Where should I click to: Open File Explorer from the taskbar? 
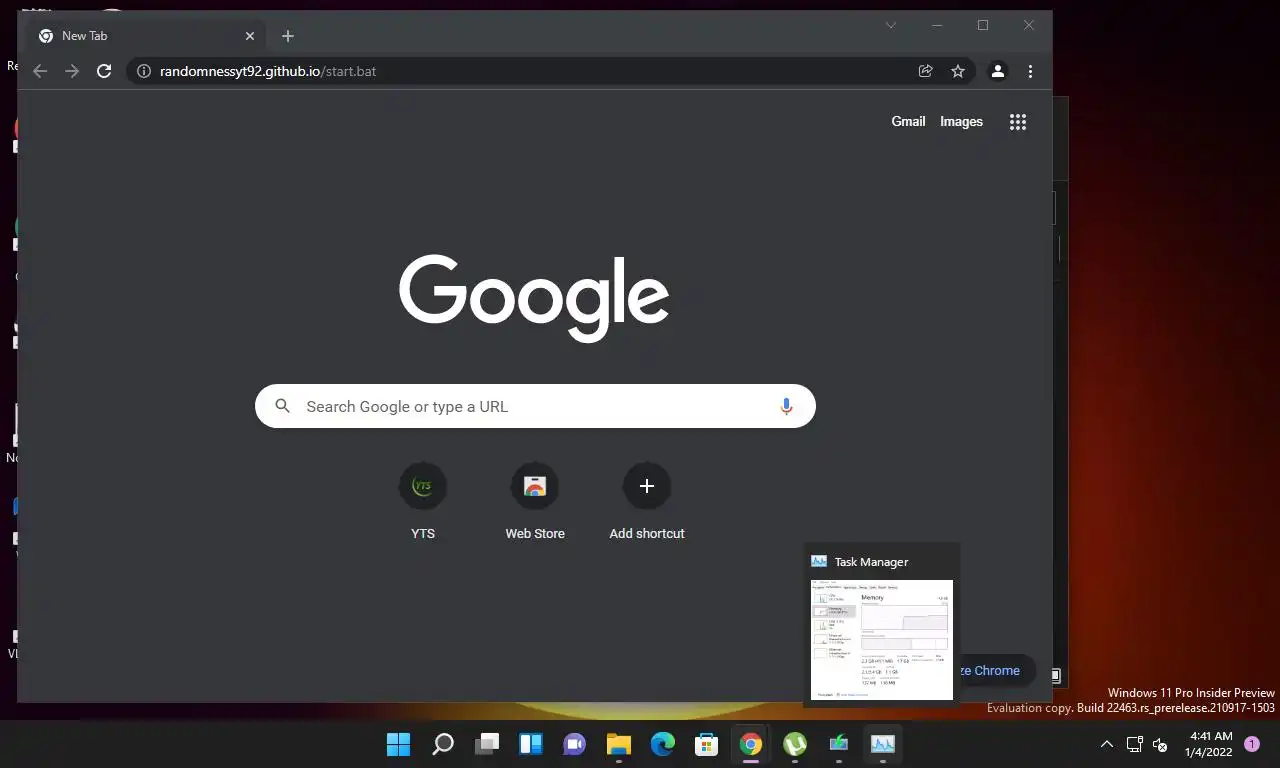click(x=619, y=744)
